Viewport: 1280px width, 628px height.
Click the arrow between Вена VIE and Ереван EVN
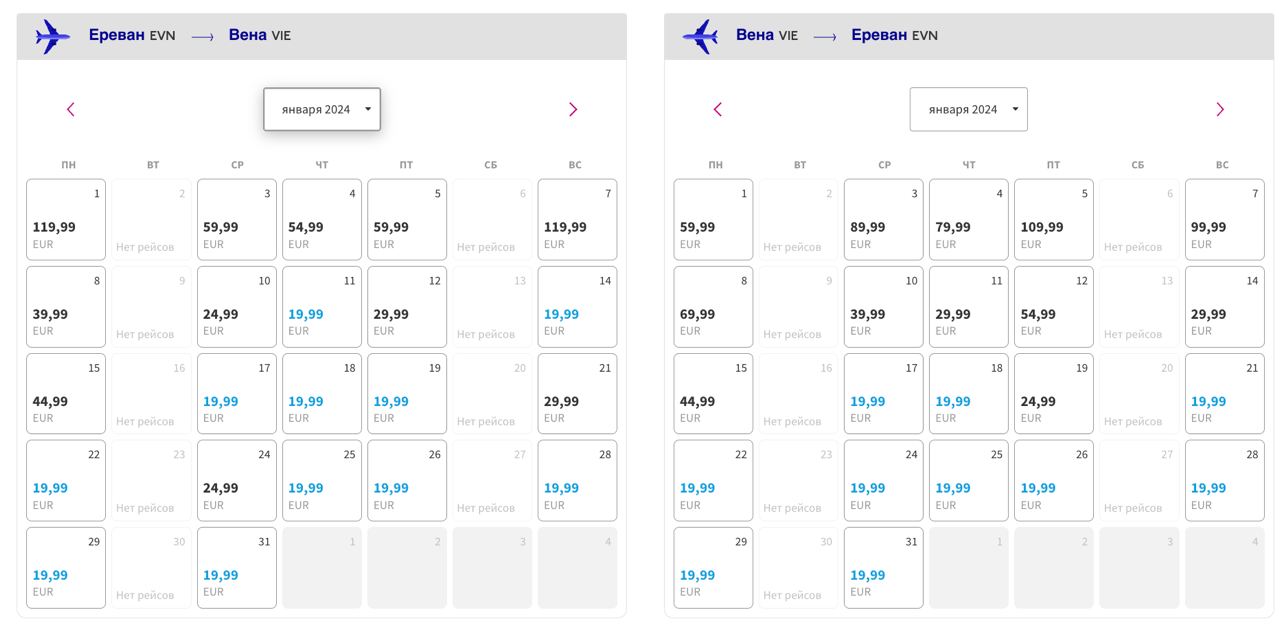825,37
